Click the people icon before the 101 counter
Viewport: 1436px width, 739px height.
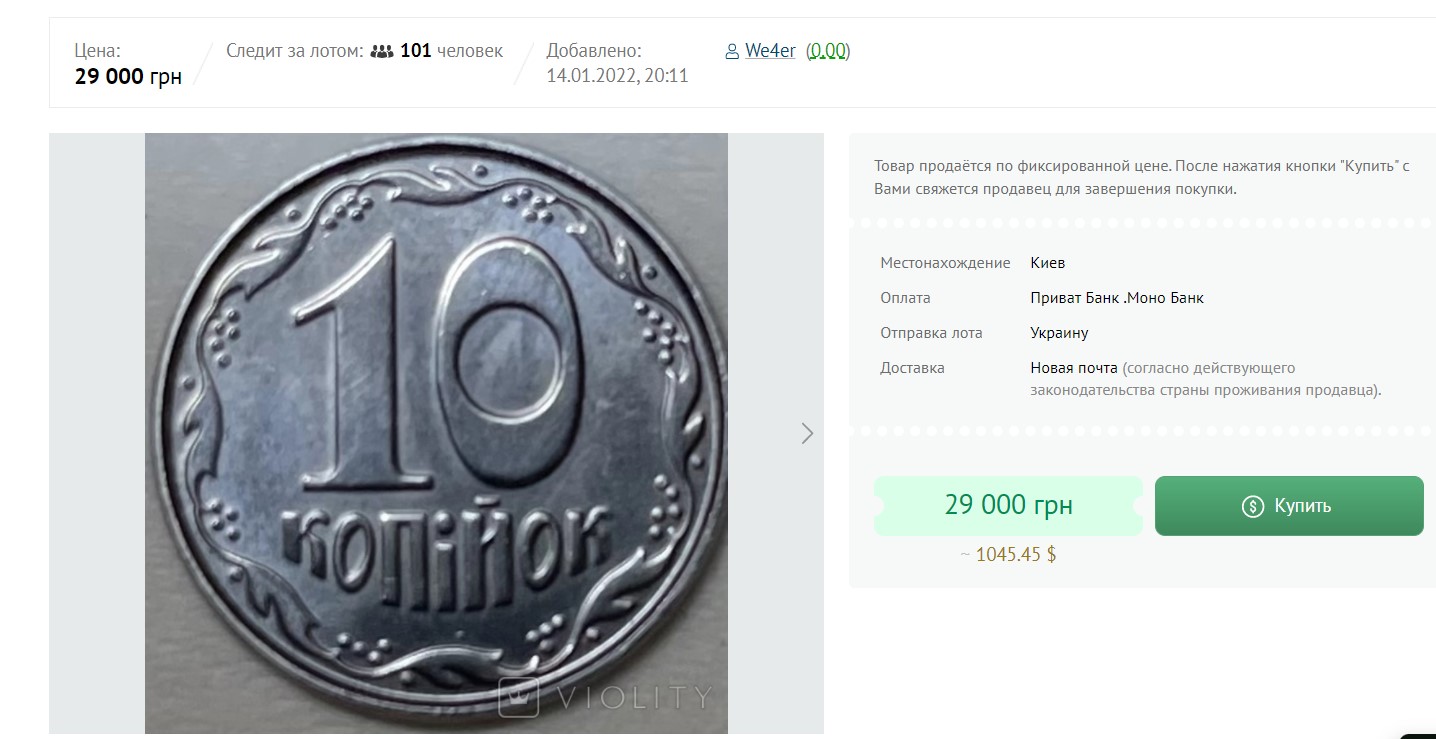383,50
